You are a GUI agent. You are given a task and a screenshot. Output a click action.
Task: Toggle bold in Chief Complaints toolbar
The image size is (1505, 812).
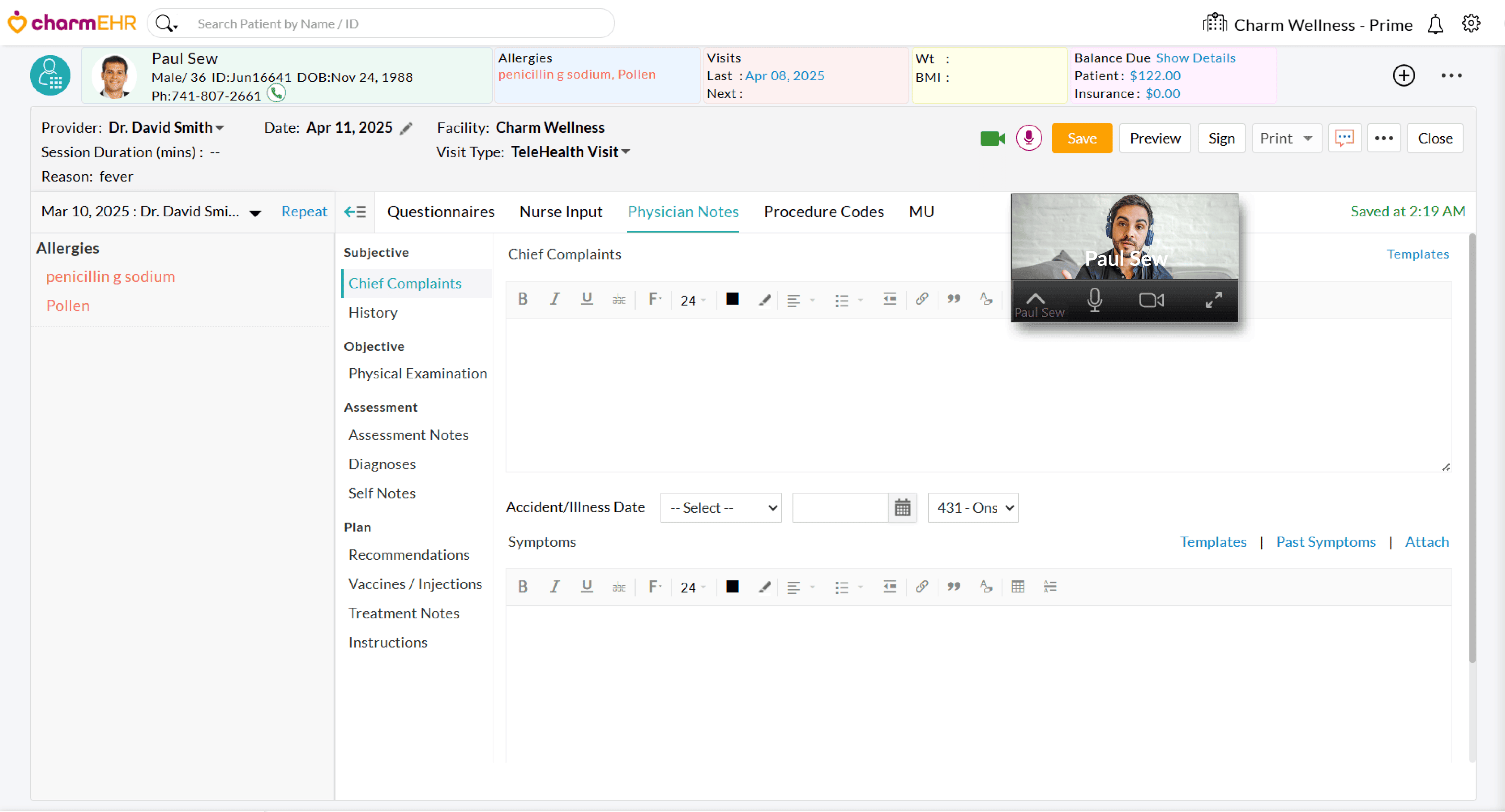coord(522,300)
